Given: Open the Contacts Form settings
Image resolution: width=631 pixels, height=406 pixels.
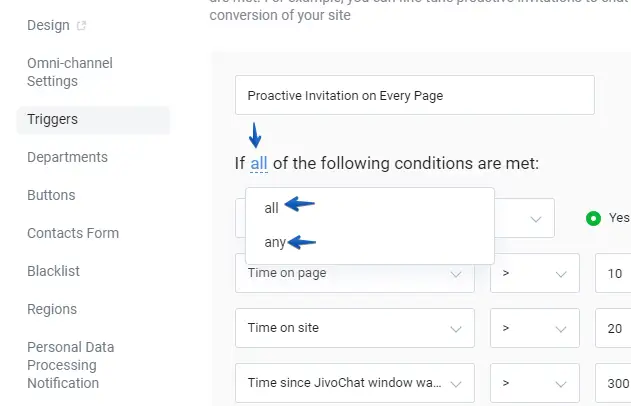Looking at the screenshot, I should [x=73, y=233].
